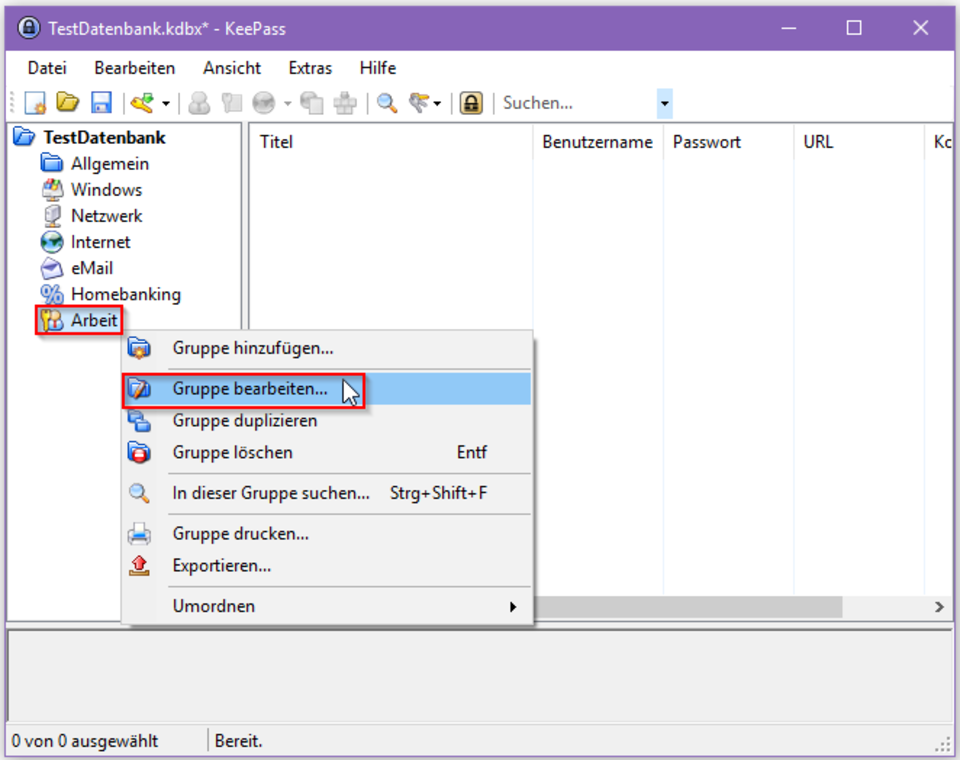960x760 pixels.
Task: Expand the Umordnen submenu
Action: pos(328,606)
